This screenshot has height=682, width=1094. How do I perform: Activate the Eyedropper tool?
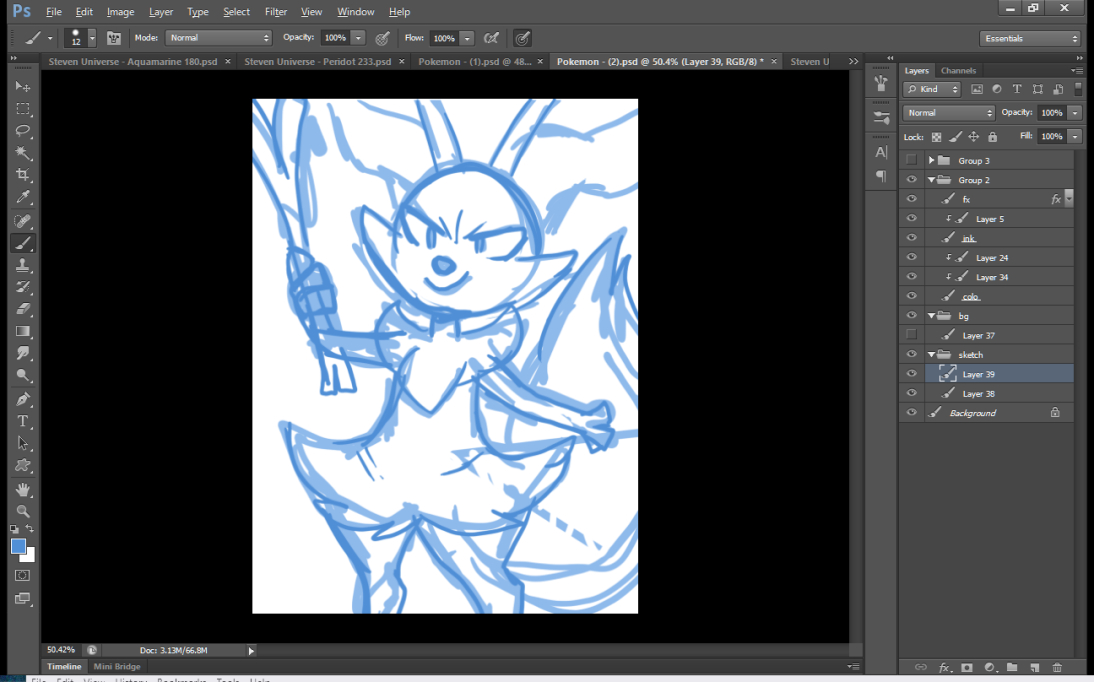[x=23, y=198]
